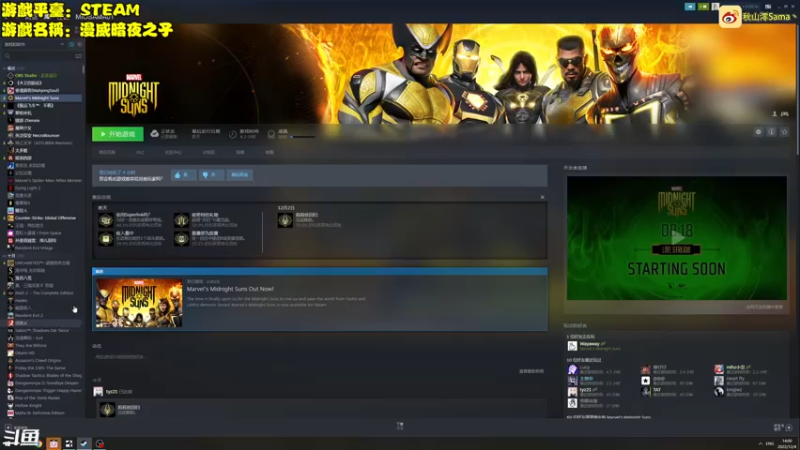Viewport: 800px width, 450px height.
Task: Click orange taskbar app icon
Action: pos(54,443)
